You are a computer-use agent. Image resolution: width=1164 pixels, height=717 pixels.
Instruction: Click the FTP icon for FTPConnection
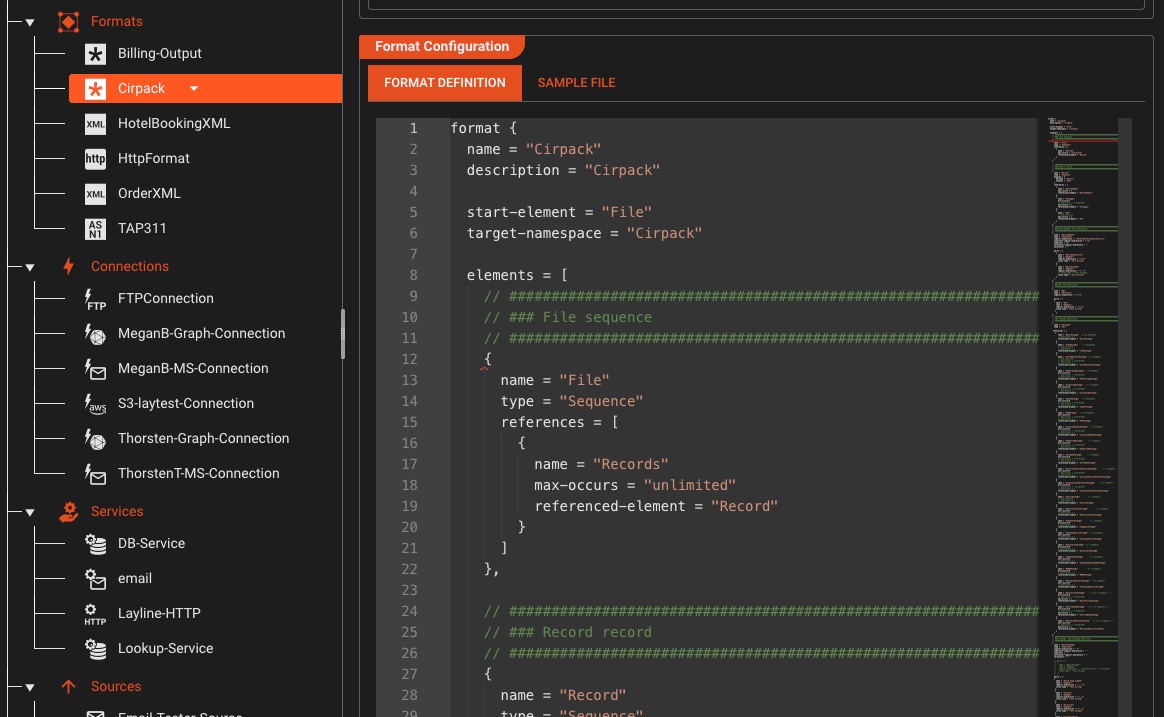(95, 298)
